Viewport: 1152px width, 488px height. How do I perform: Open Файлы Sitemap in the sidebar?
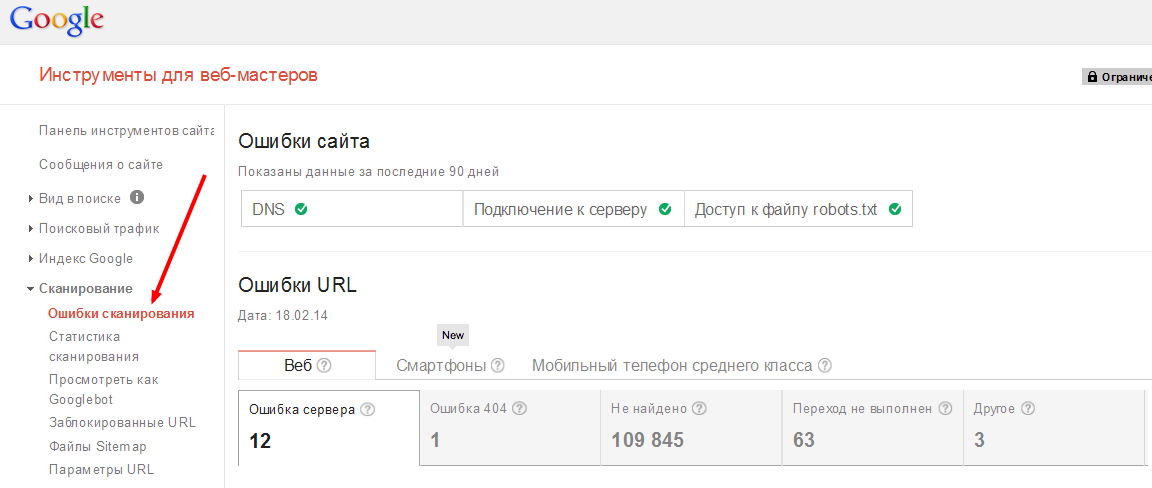[98, 446]
